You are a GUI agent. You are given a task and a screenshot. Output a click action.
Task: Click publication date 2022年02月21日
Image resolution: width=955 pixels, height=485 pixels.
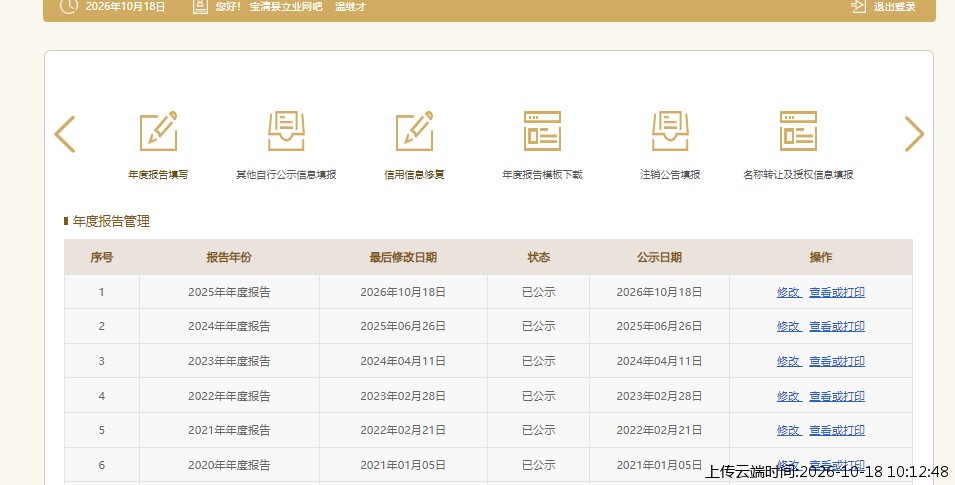click(659, 430)
